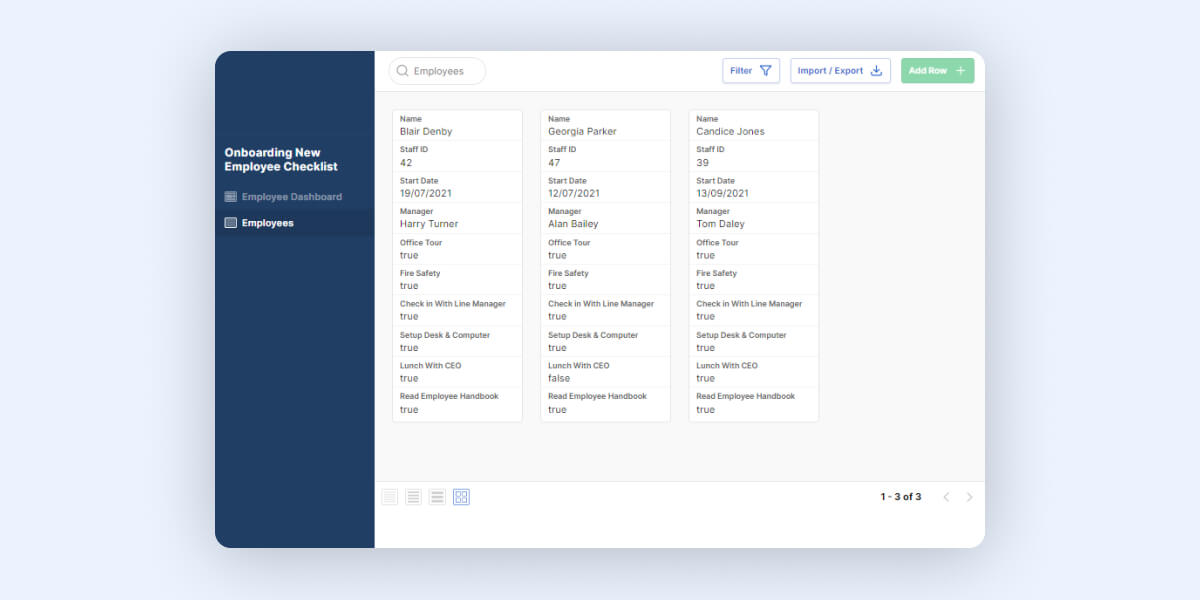Click the magnifying glass in the search box
The height and width of the screenshot is (600, 1200).
coord(403,71)
